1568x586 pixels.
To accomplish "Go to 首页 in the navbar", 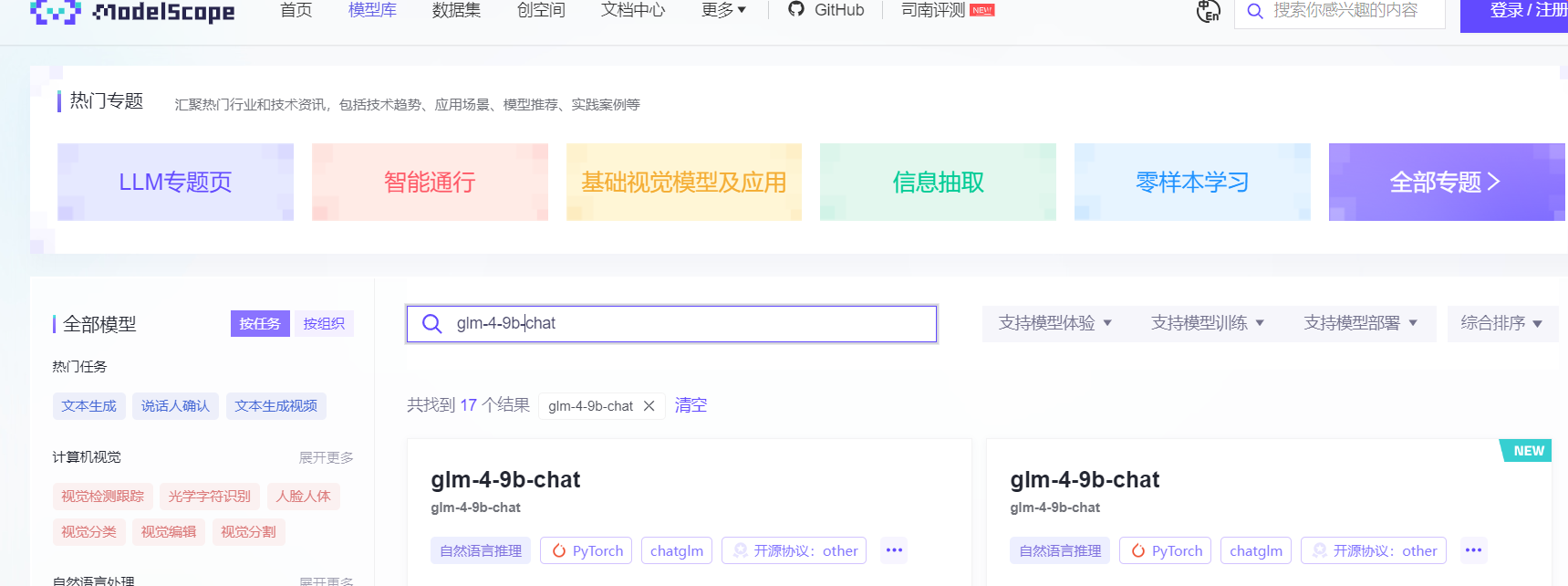I will (296, 10).
